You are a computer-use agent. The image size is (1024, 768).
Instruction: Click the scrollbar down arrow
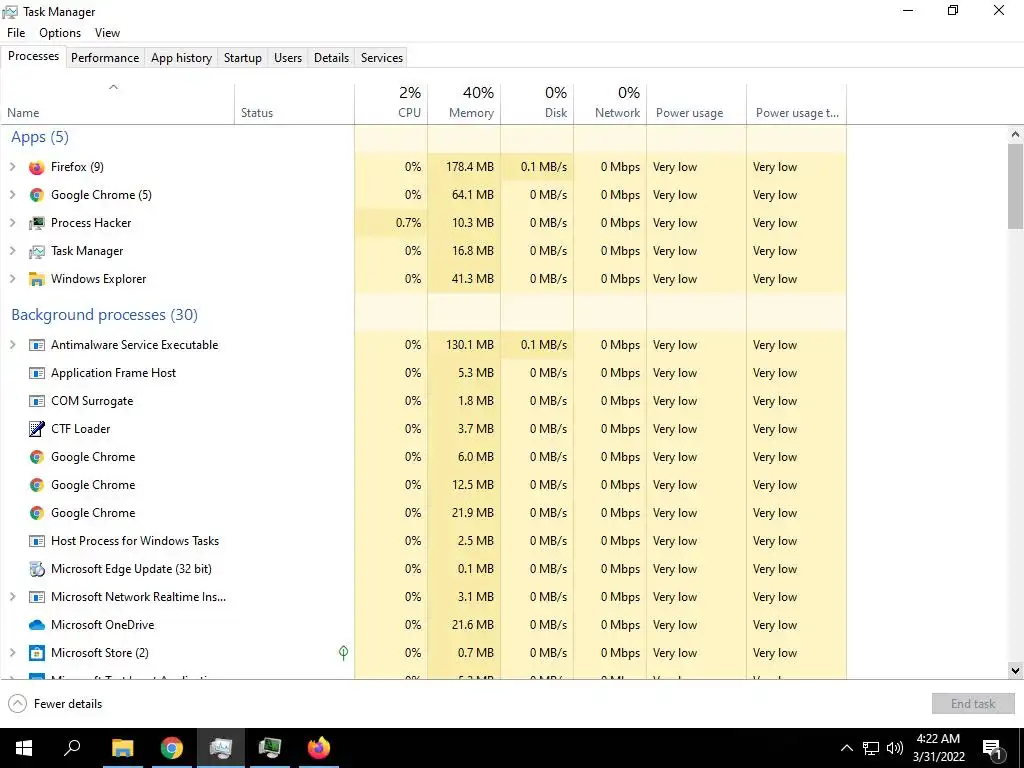(1015, 670)
